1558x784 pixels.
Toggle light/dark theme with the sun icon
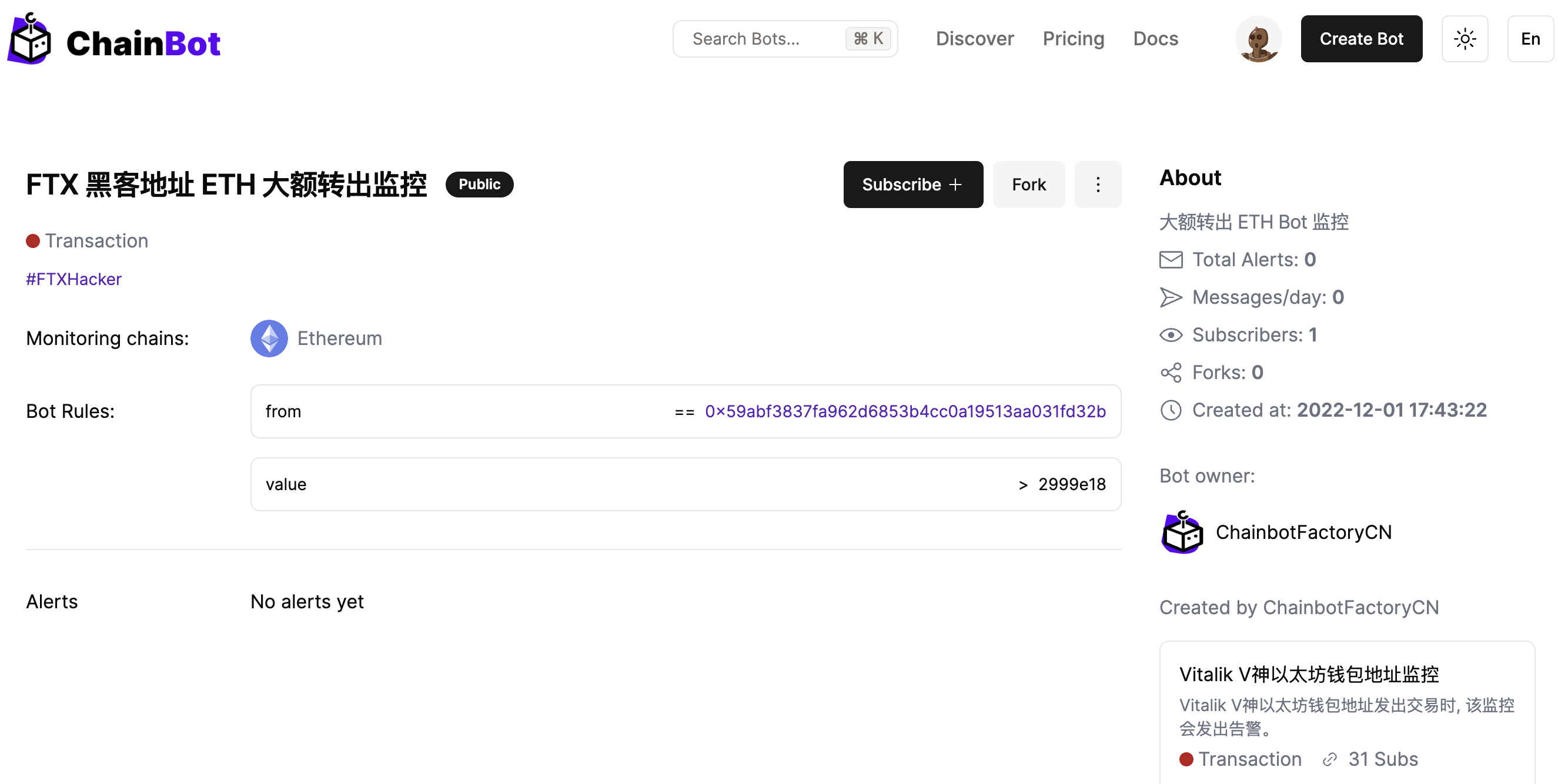coord(1465,39)
